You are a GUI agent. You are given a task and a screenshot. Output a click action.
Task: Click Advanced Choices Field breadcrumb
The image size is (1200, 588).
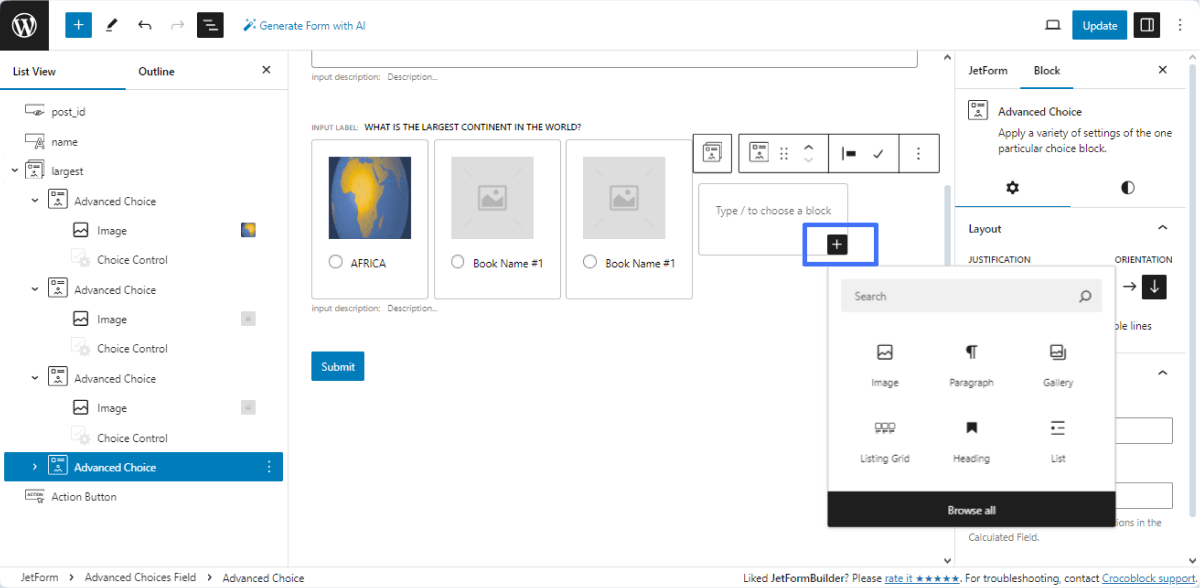[140, 578]
